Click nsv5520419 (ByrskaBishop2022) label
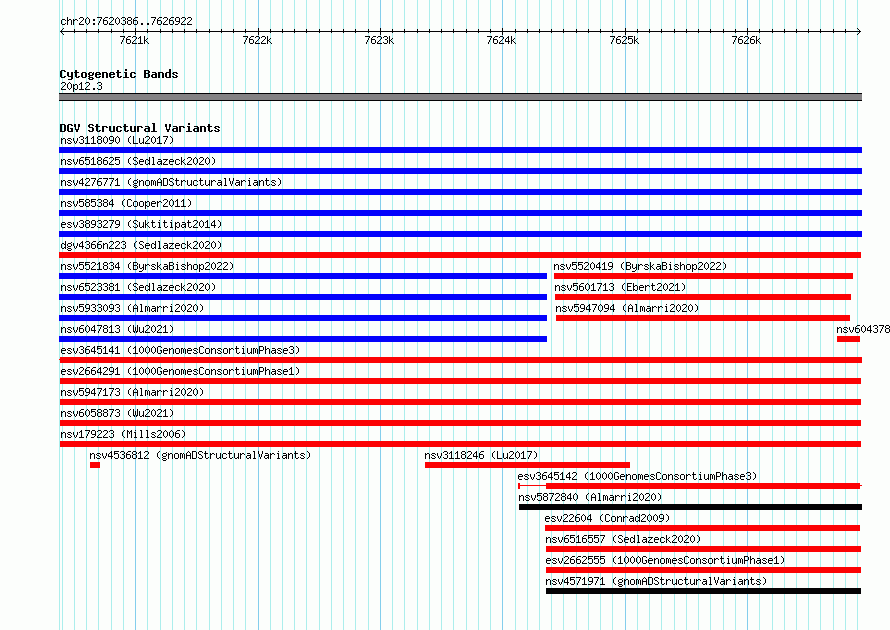The height and width of the screenshot is (630, 890). [640, 266]
